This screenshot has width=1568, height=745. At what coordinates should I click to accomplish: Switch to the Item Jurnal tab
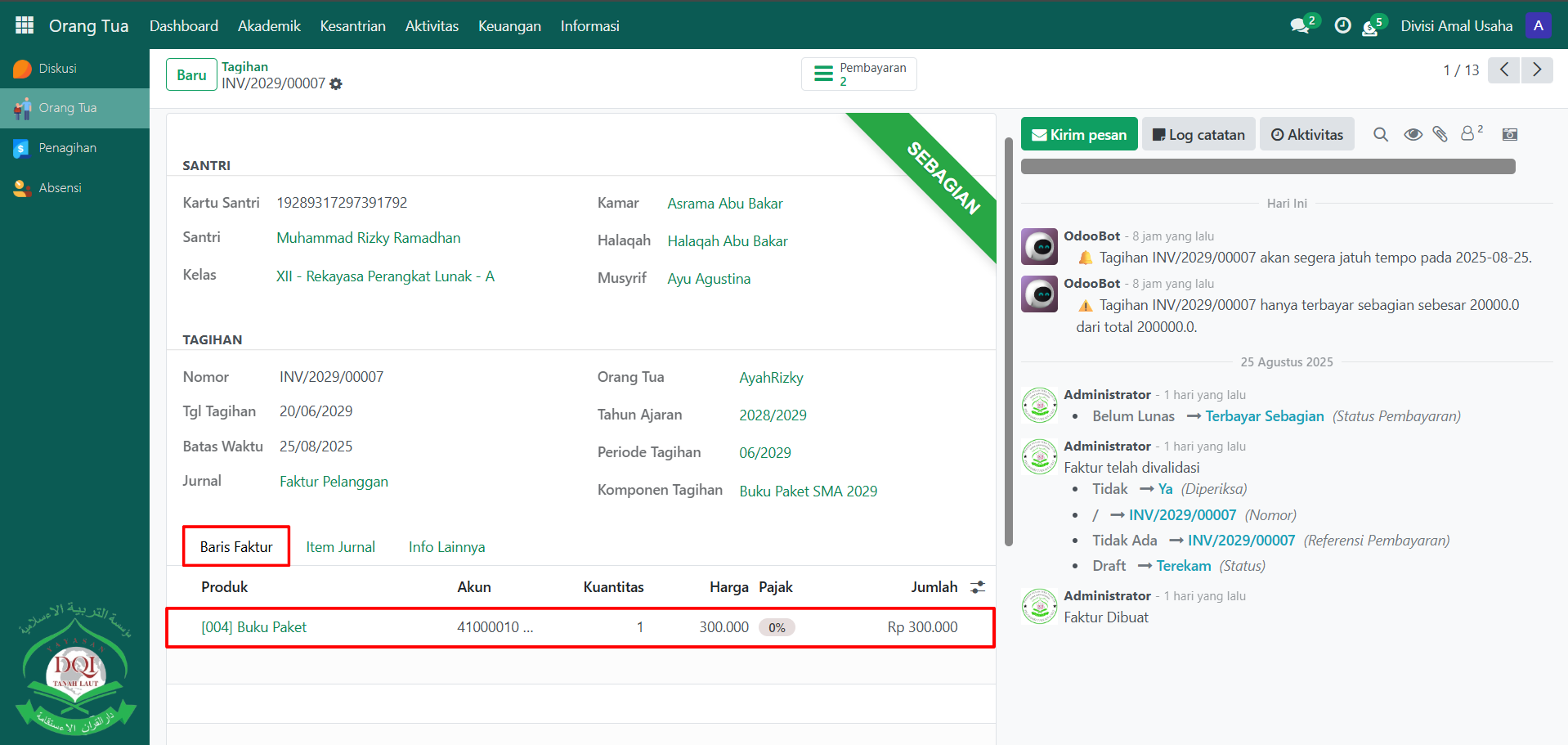coord(340,547)
